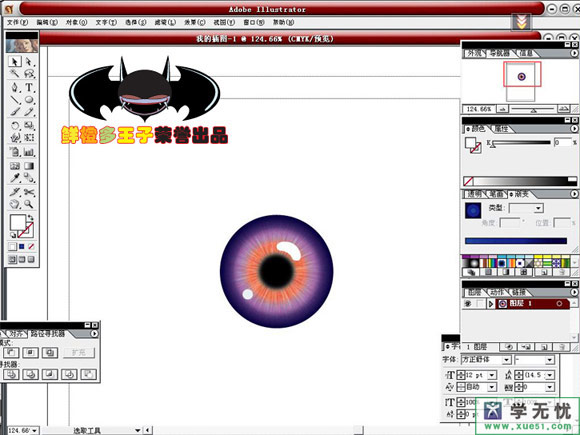Activate the Zoom magnifier tool

tap(29, 204)
